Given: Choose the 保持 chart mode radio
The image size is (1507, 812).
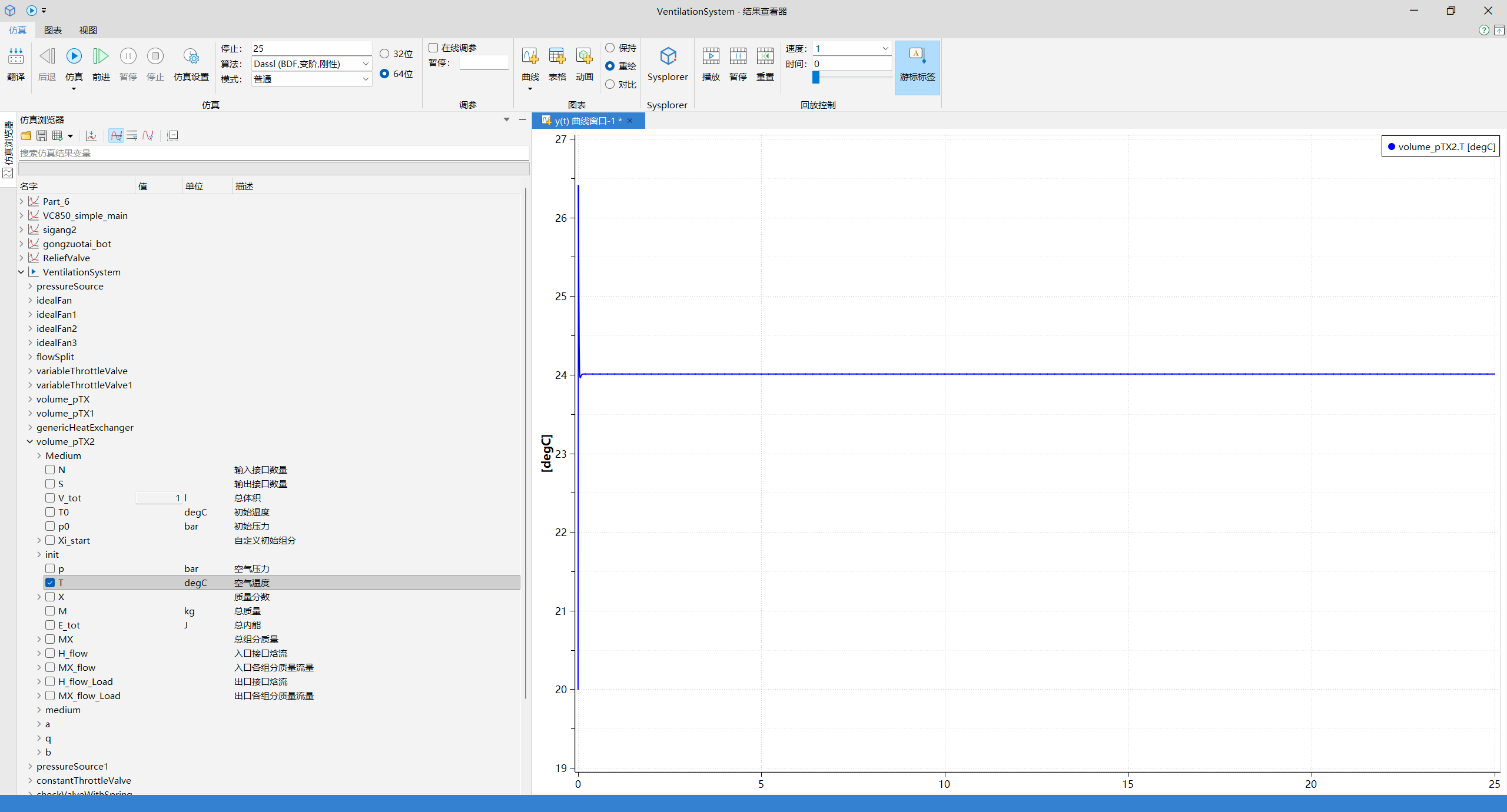Looking at the screenshot, I should pos(610,48).
